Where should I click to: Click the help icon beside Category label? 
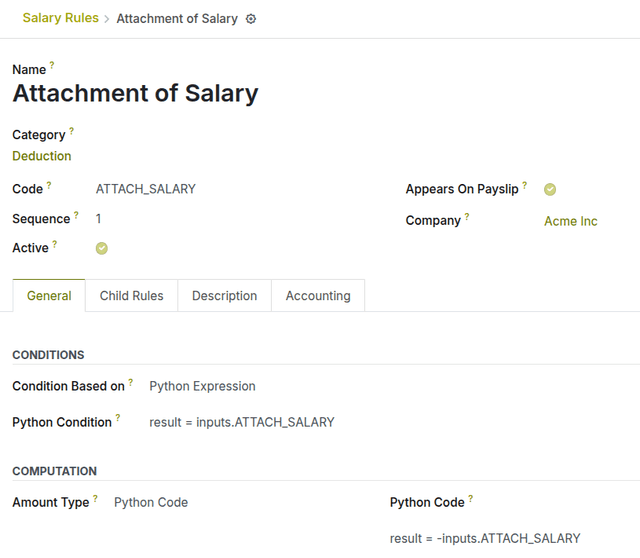click(71, 131)
